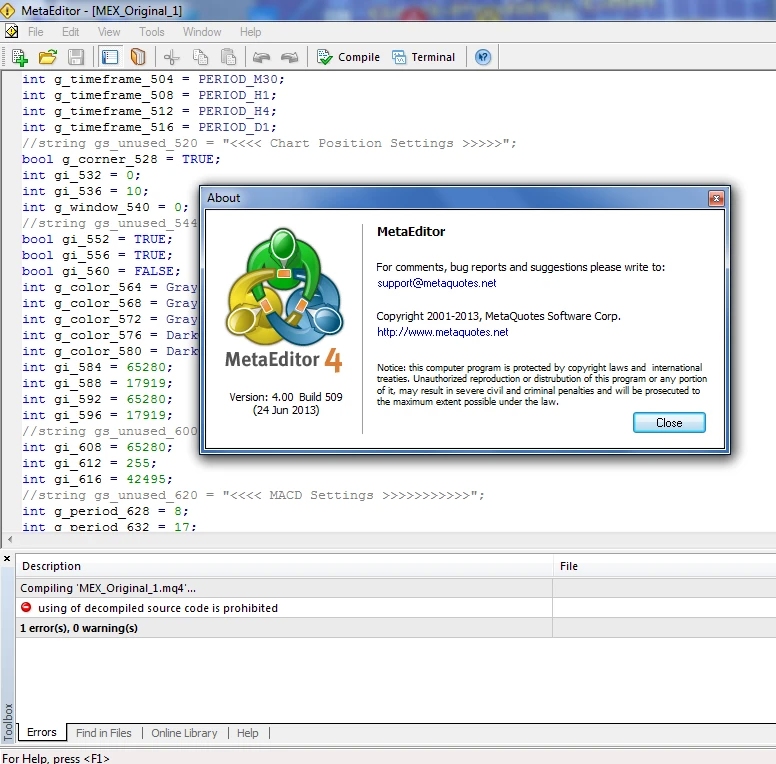Viewport: 776px width, 764px height.
Task: Click the Chart Position Settings comment line
Action: pyautogui.click(x=269, y=143)
